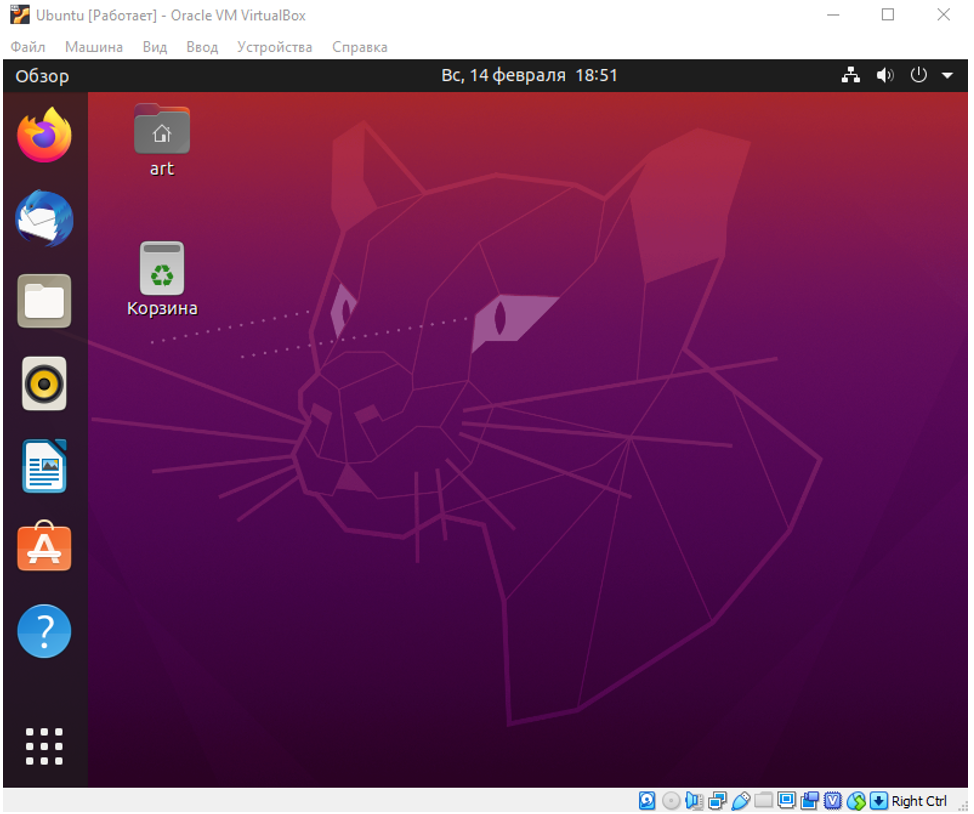Click the audio status icon in VirtualBox bar
Screen dimensions: 974x814
(x=693, y=801)
